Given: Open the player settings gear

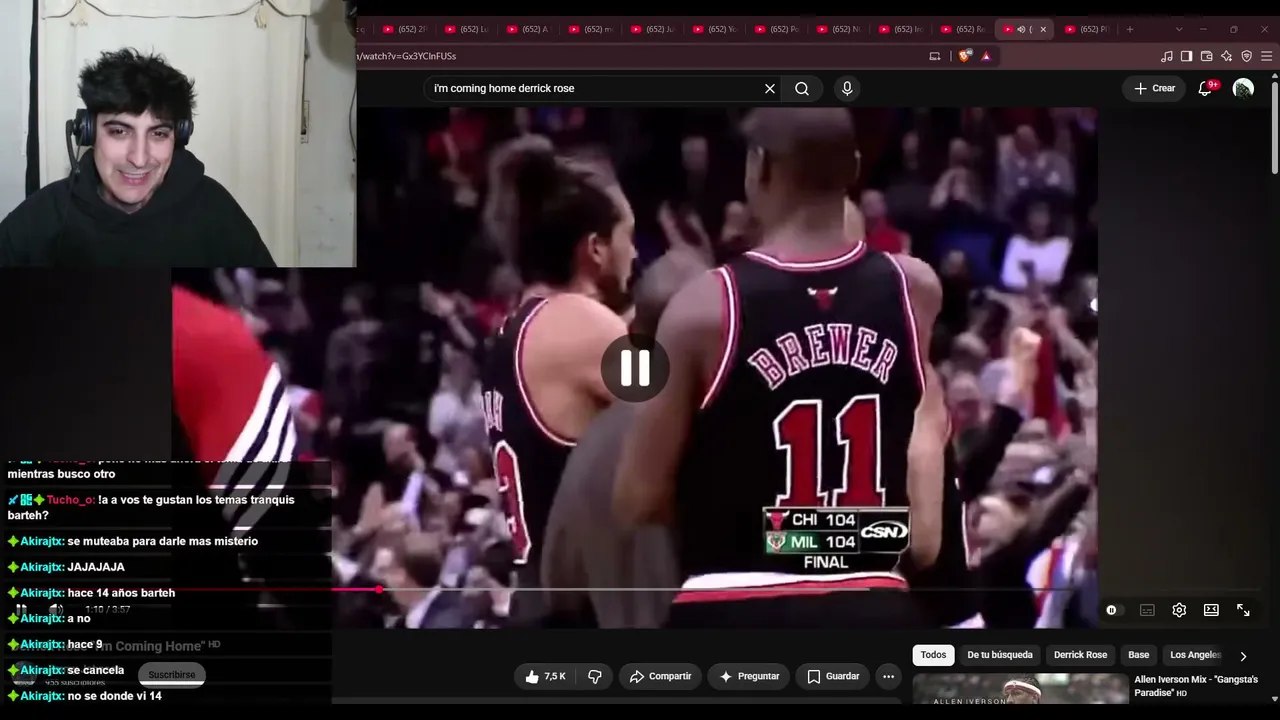Looking at the screenshot, I should coord(1179,610).
